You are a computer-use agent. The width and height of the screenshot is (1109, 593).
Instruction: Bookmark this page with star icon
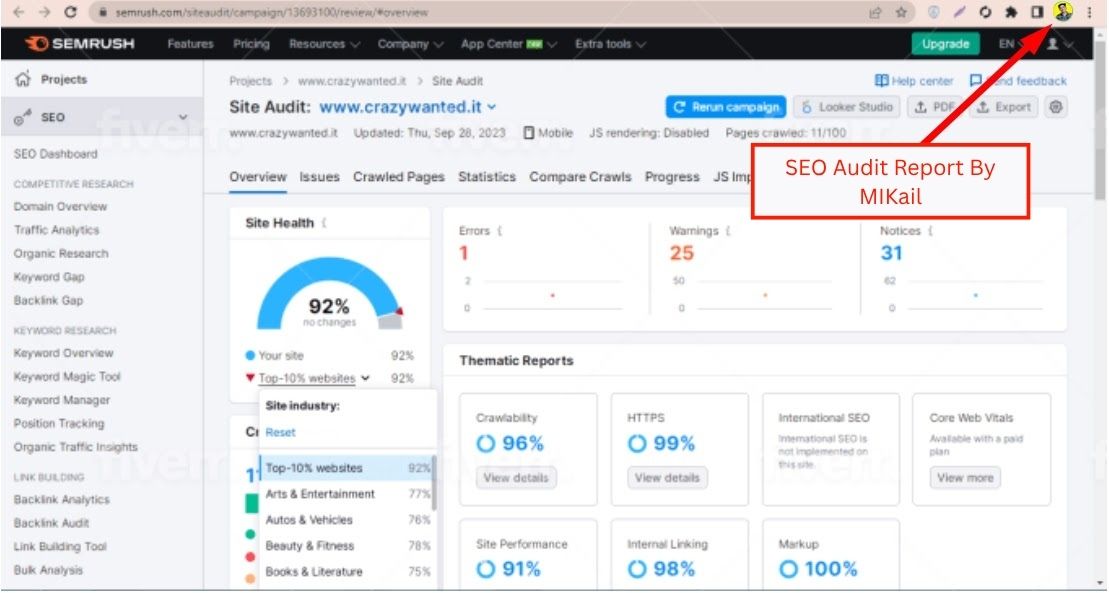pos(901,12)
